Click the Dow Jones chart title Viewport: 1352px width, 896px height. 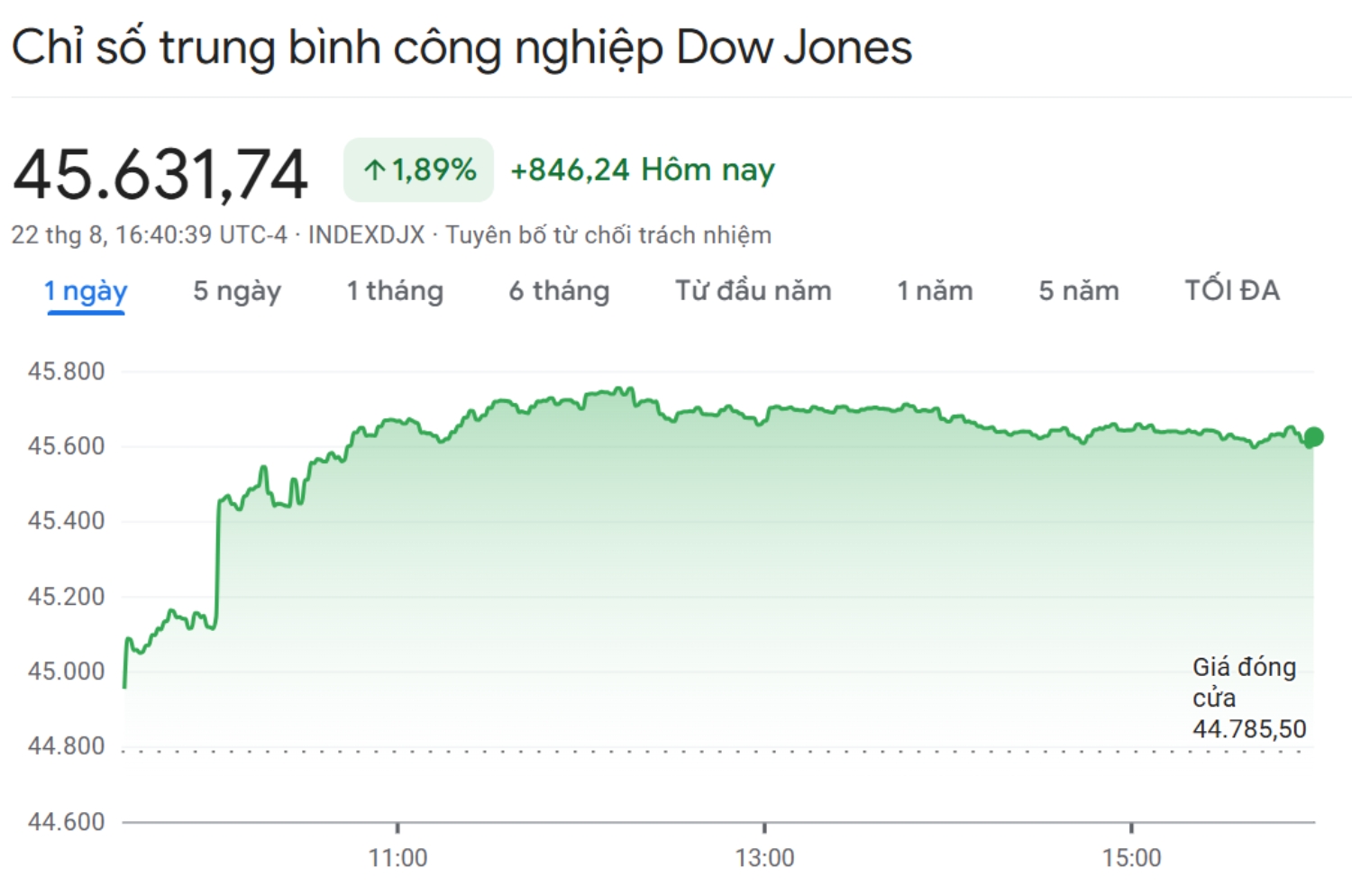(461, 47)
